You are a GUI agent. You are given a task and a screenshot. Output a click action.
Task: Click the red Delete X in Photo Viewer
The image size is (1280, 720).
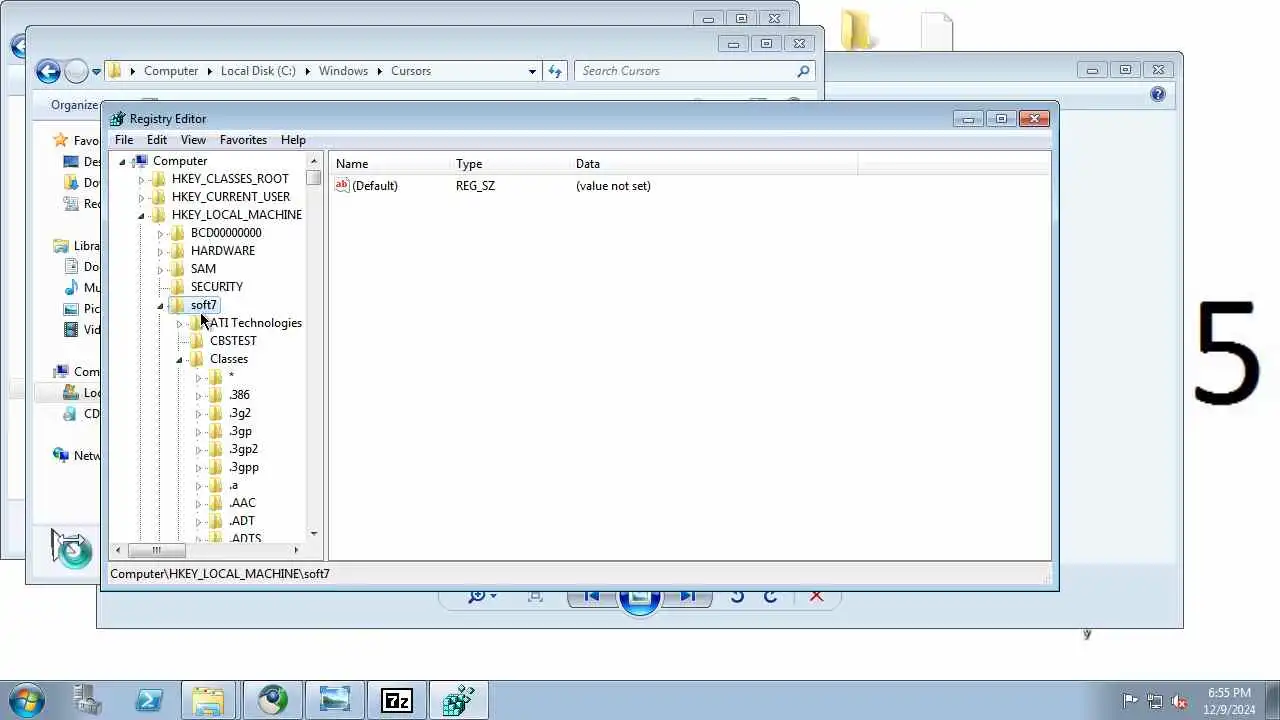point(816,596)
